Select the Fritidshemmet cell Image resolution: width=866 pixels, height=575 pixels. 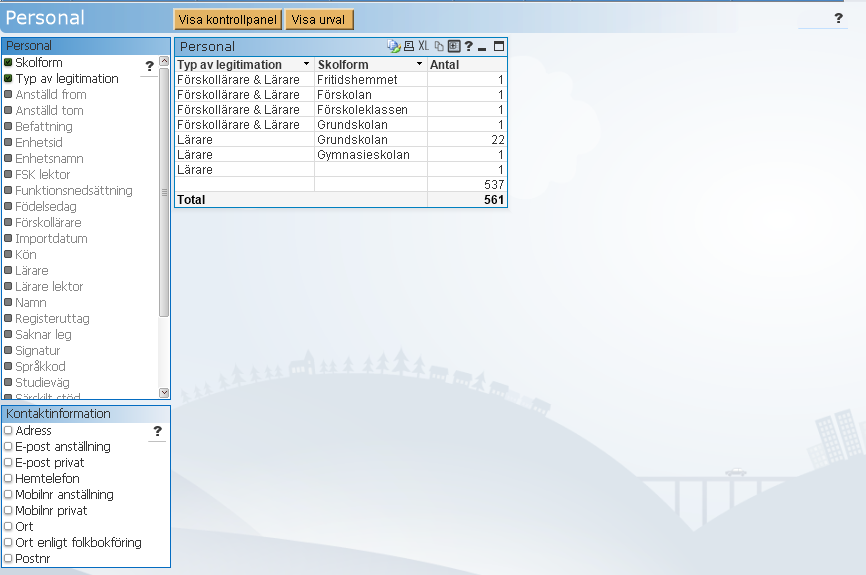click(371, 80)
